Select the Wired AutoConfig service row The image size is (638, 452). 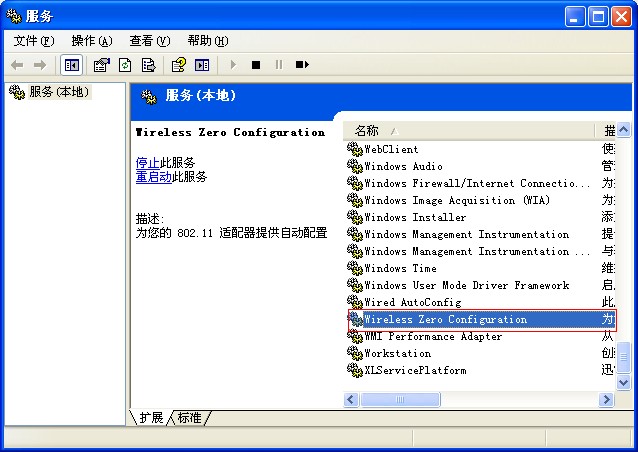click(481, 302)
